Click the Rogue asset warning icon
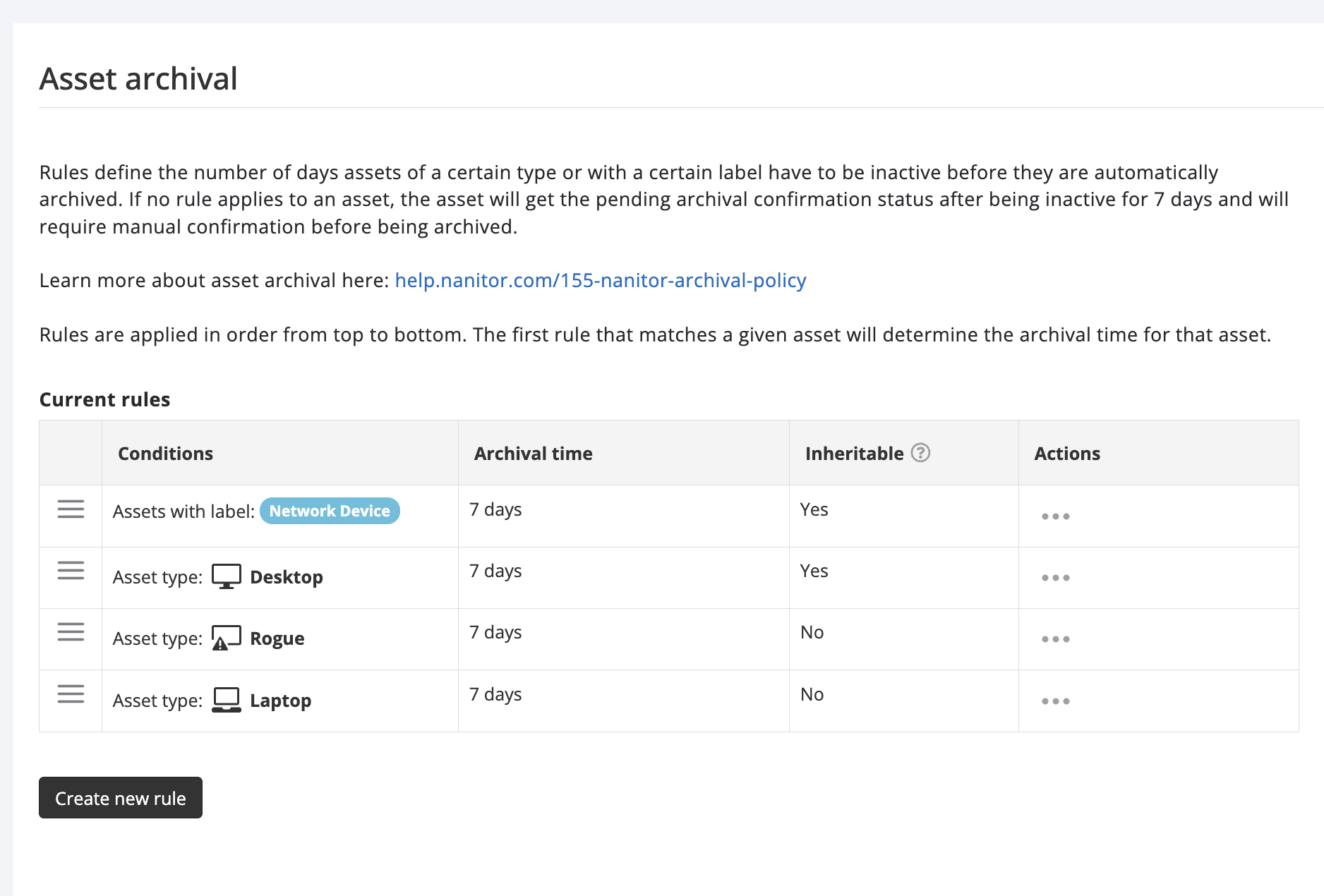The width and height of the screenshot is (1324, 896). click(226, 638)
